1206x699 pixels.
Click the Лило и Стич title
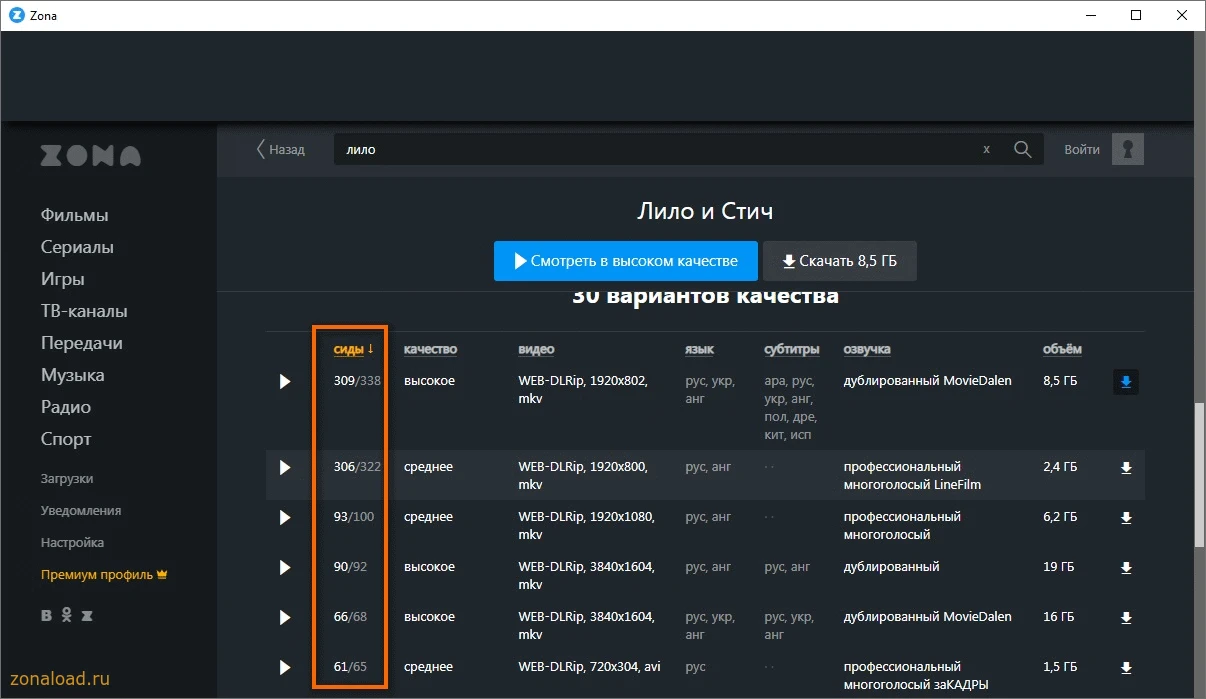(705, 211)
